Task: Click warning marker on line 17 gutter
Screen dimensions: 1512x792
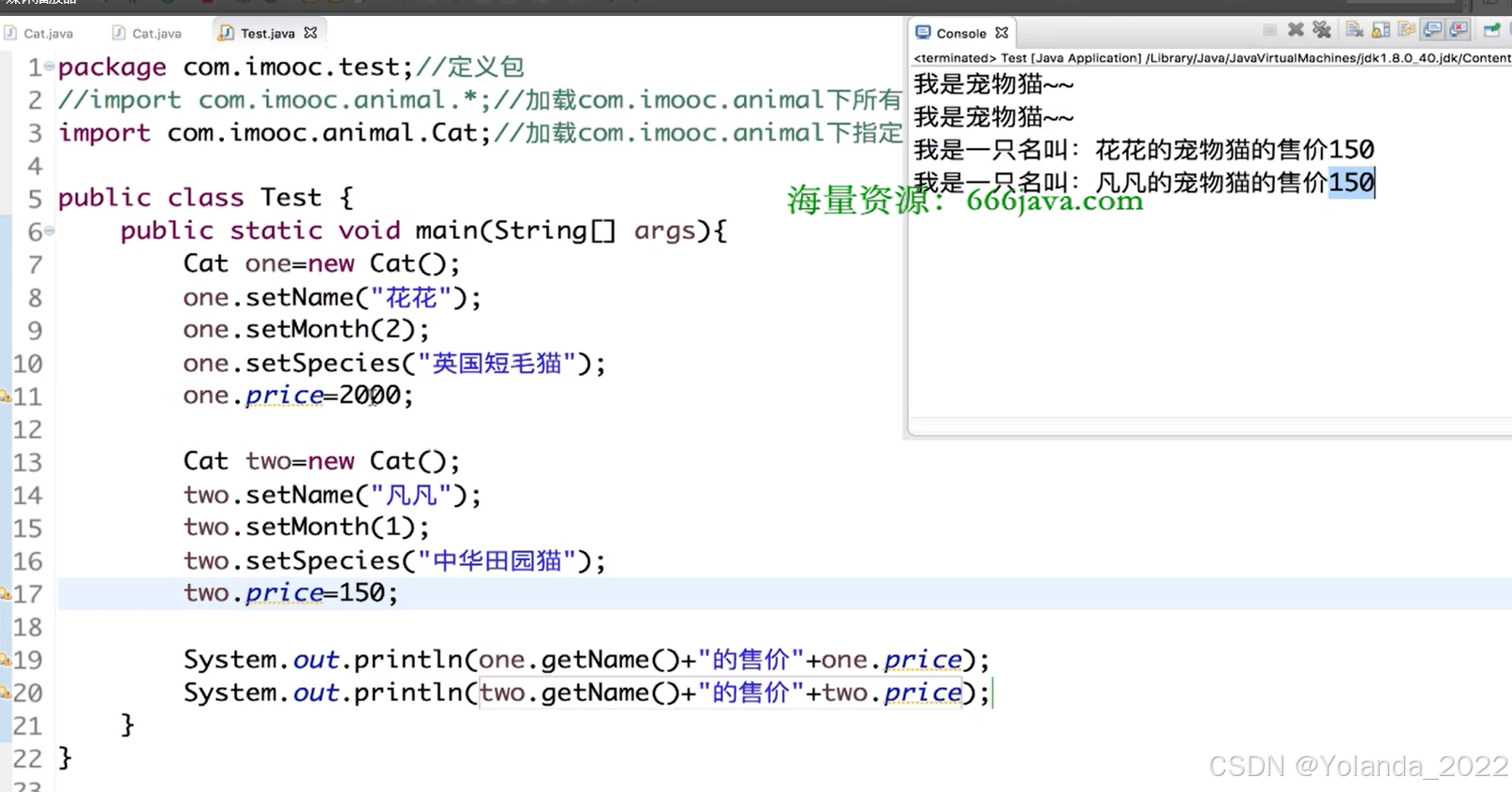Action: coord(5,594)
